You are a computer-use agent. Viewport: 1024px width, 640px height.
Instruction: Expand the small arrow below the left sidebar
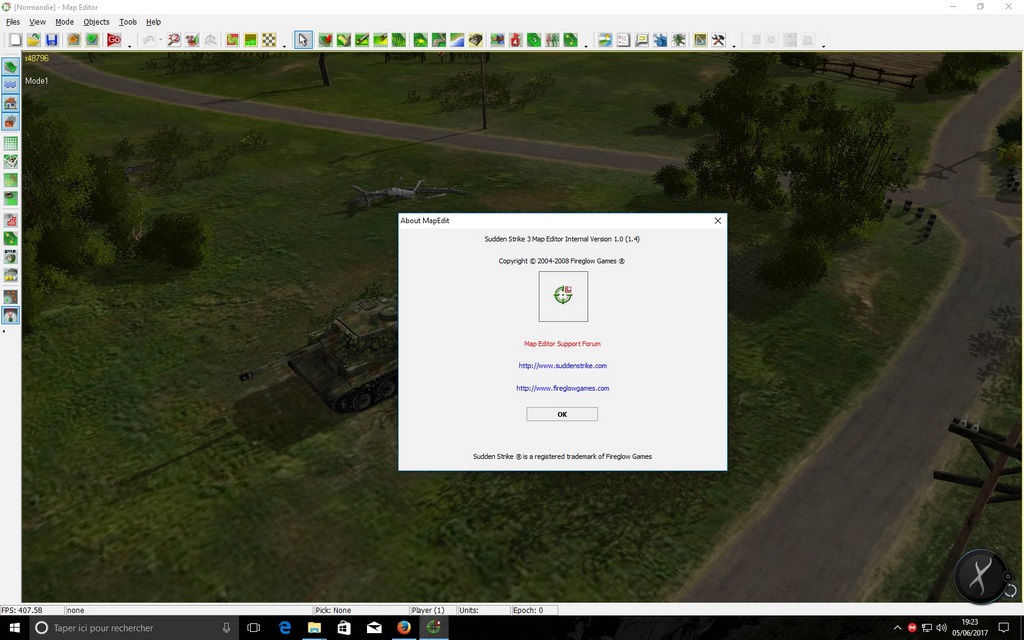tap(4, 331)
